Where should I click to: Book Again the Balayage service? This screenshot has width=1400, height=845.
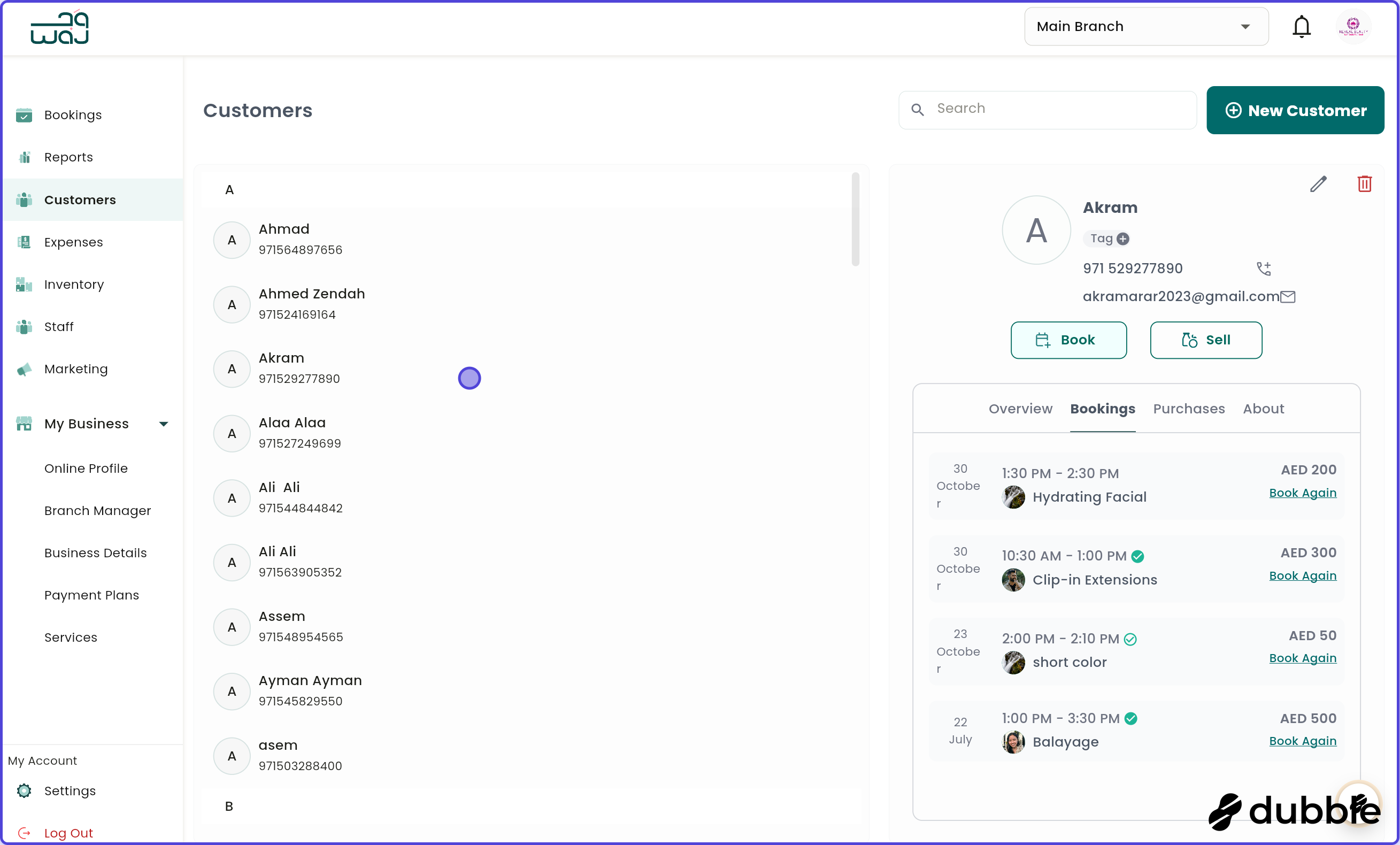pyautogui.click(x=1303, y=740)
